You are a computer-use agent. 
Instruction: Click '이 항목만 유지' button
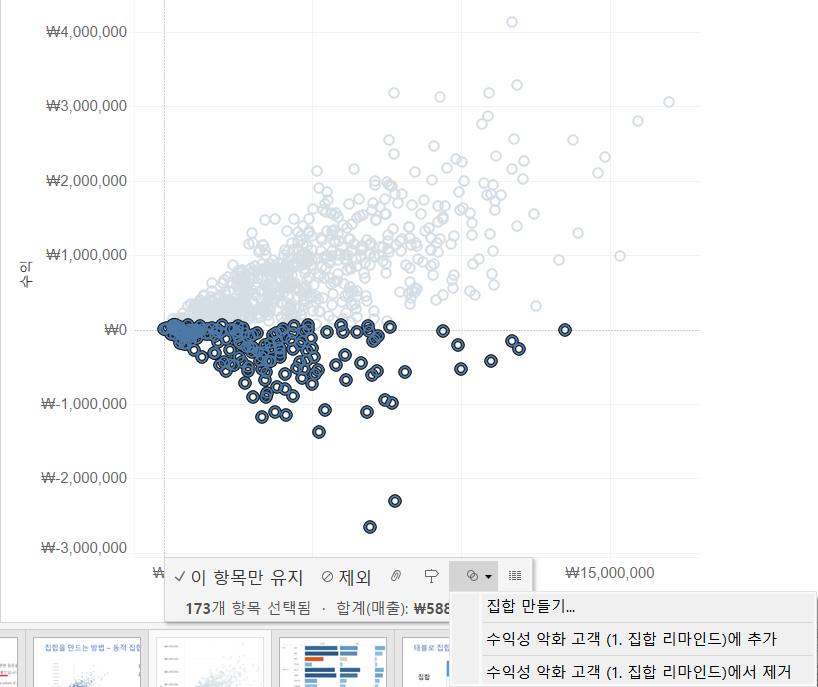click(x=238, y=577)
